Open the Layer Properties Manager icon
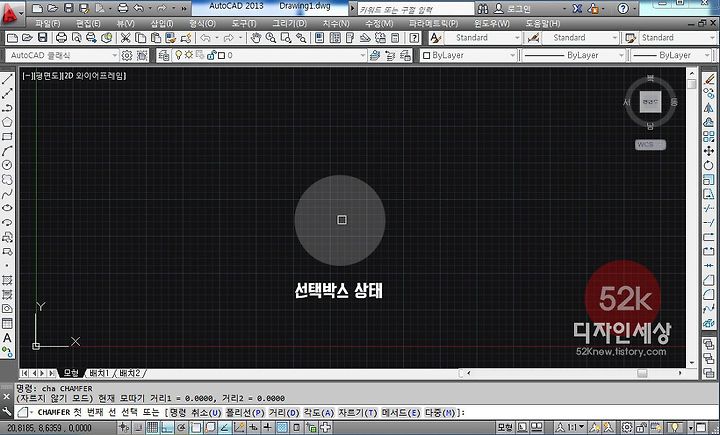The image size is (720, 435). [x=163, y=56]
